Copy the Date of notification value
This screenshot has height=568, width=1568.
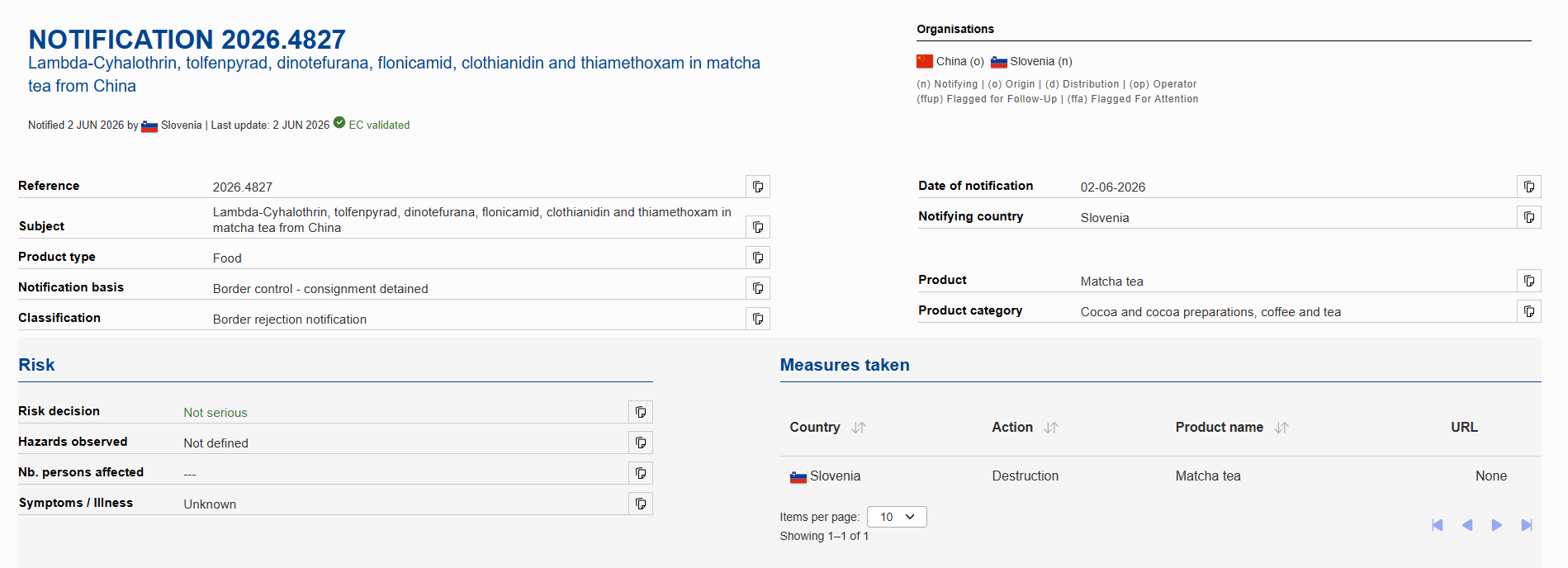[1529, 187]
